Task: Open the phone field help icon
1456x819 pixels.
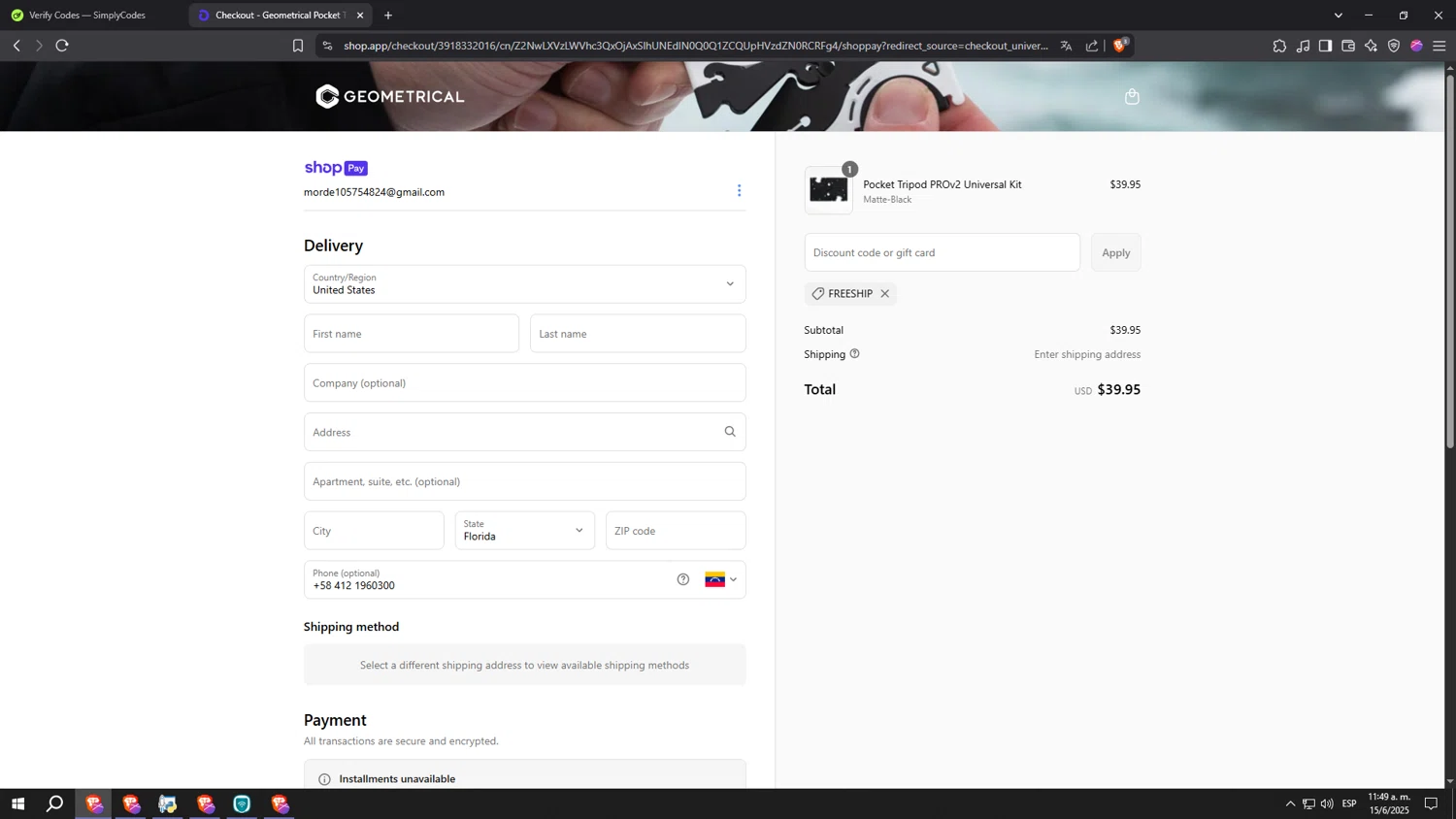Action: (x=683, y=579)
